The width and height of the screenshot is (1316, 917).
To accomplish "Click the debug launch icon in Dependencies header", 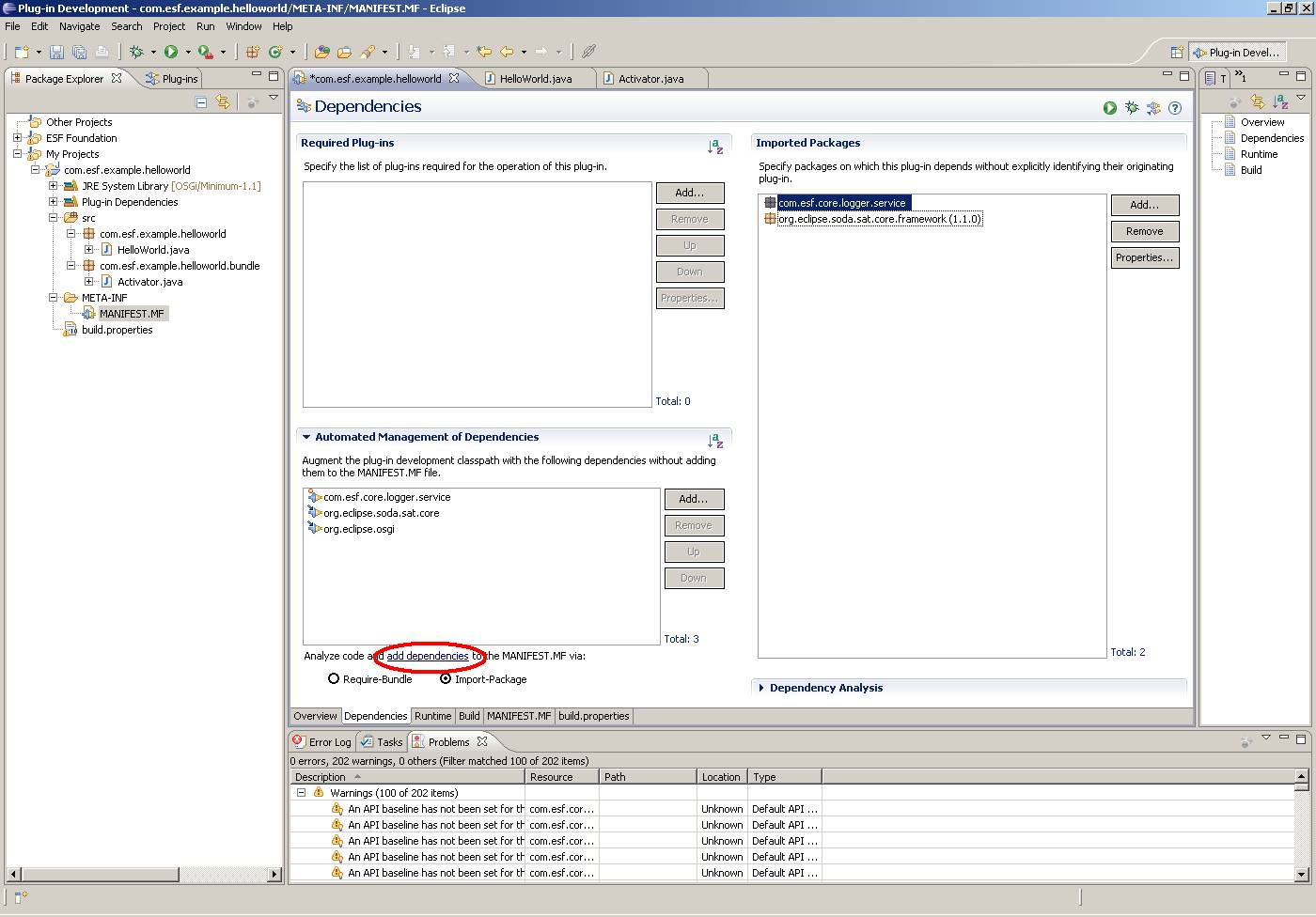I will point(1132,108).
